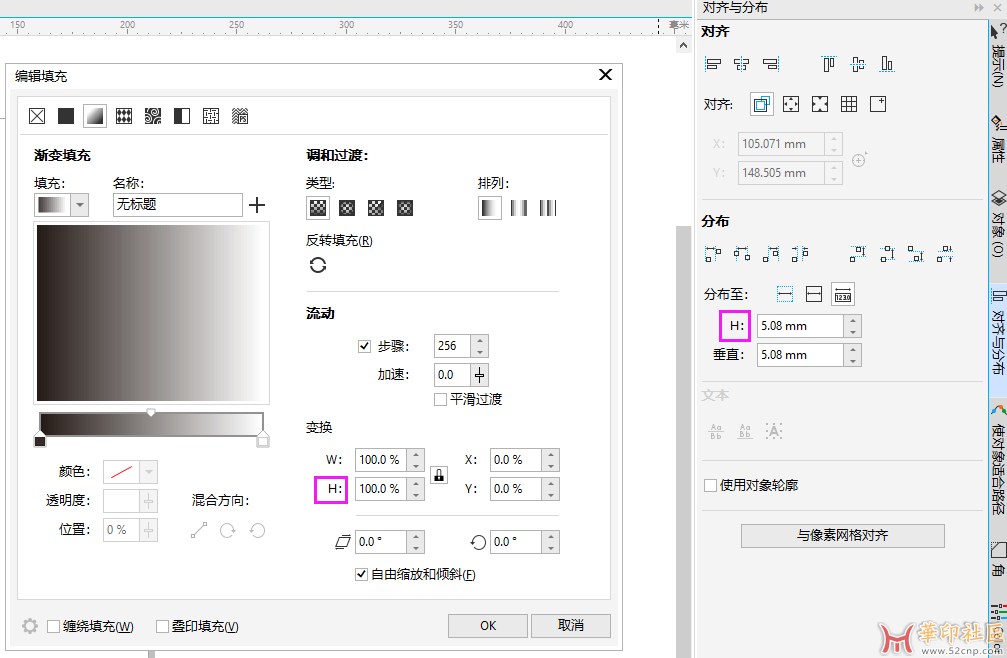
Task: Distribute objects top in the docker
Action: [x=858, y=254]
